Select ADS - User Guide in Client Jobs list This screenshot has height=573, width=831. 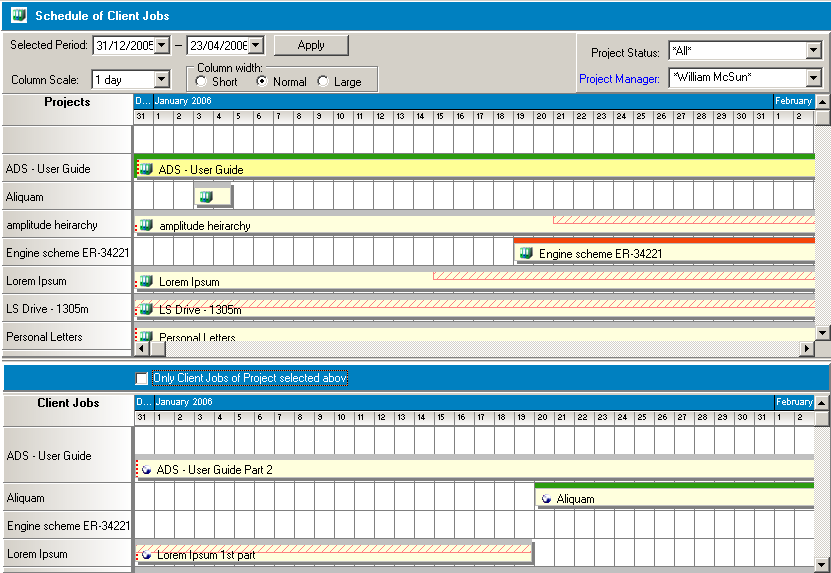(x=67, y=455)
